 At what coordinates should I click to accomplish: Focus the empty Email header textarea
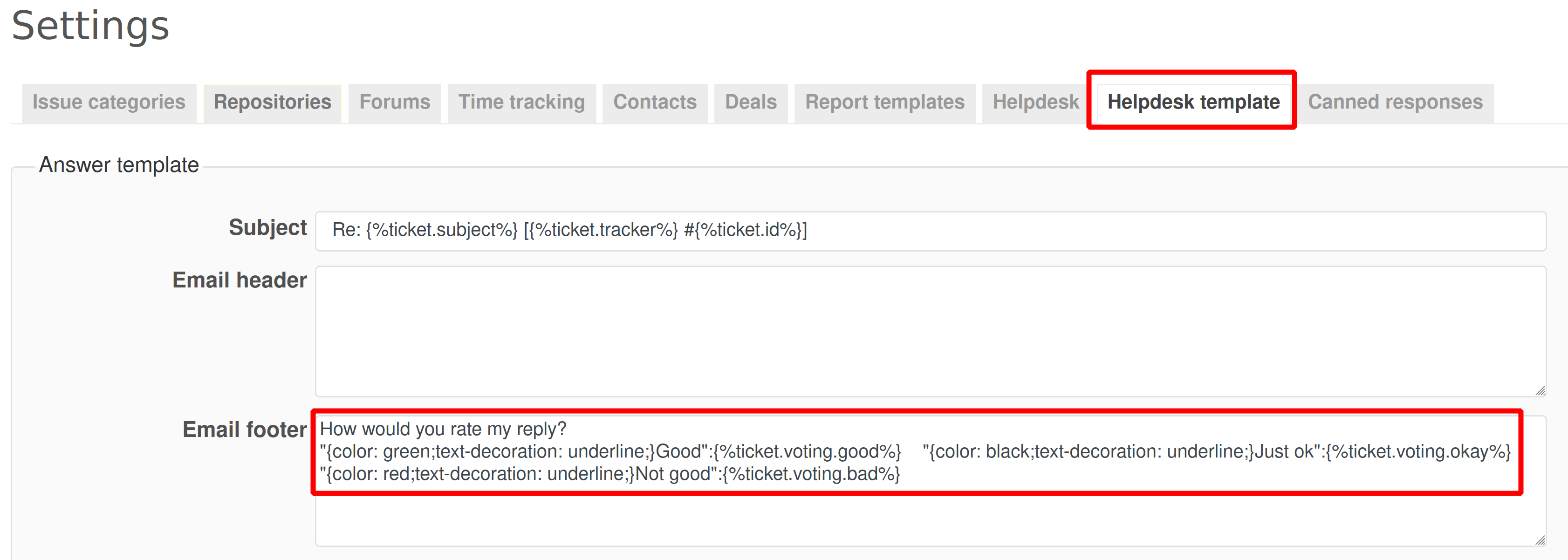point(930,330)
